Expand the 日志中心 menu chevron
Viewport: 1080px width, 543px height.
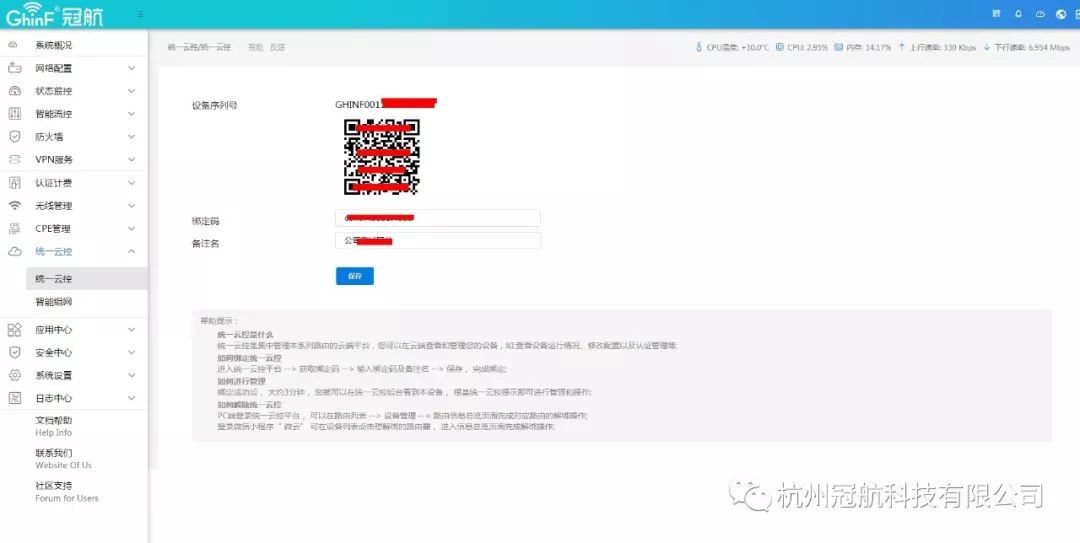pos(132,398)
